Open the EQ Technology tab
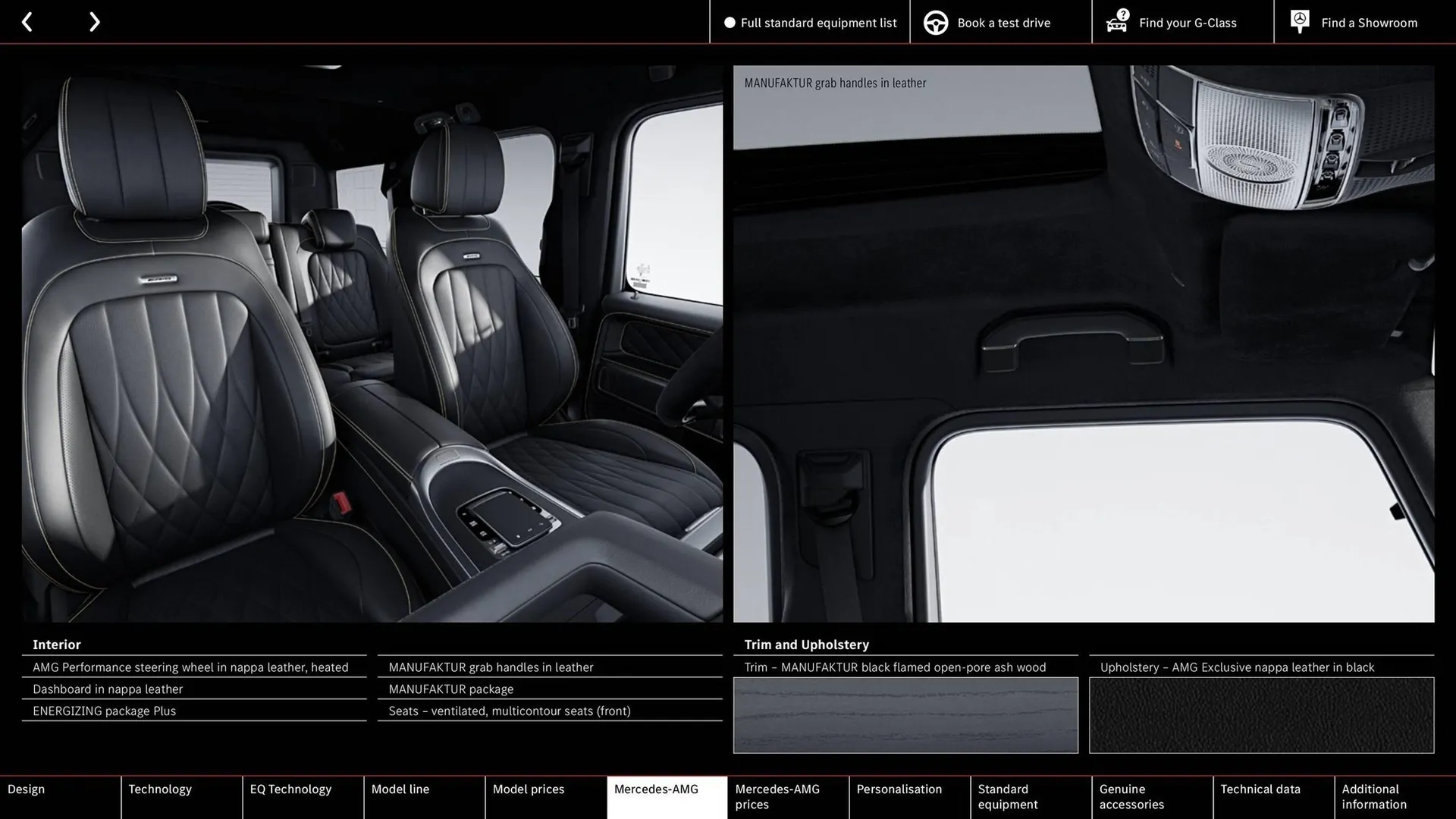Image resolution: width=1456 pixels, height=819 pixels. [290, 789]
